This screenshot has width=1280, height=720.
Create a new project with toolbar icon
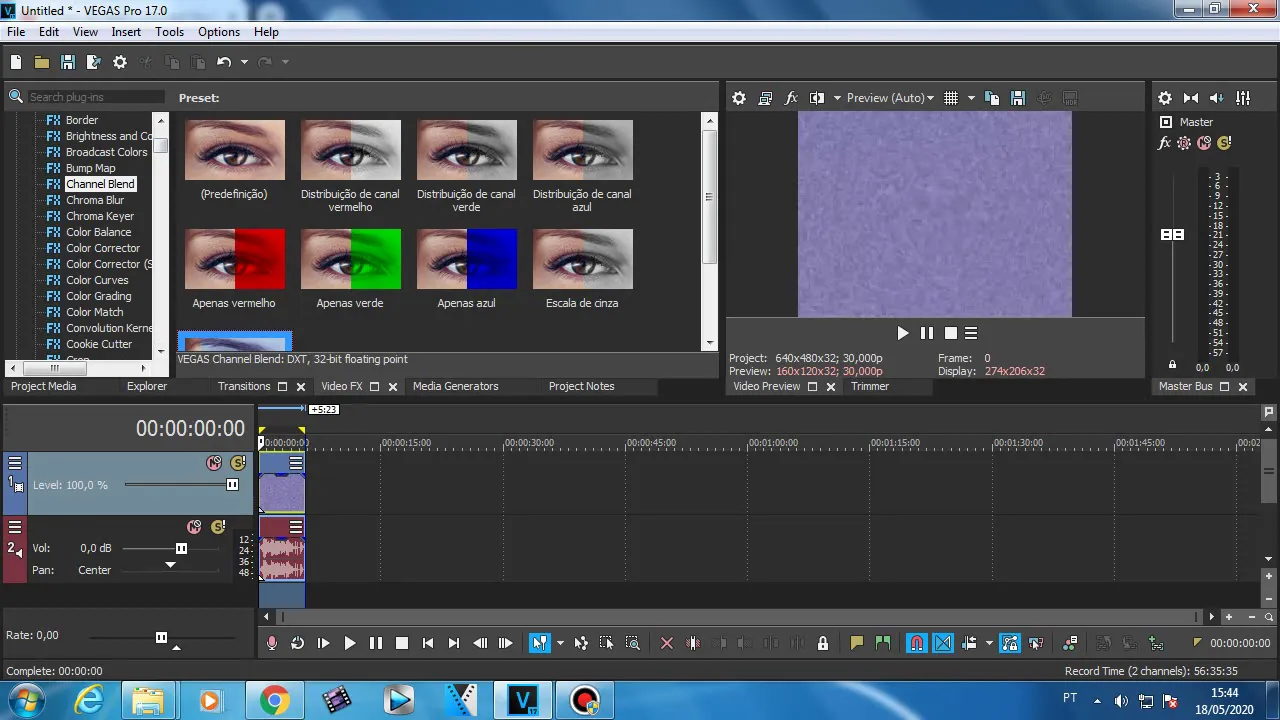16,62
